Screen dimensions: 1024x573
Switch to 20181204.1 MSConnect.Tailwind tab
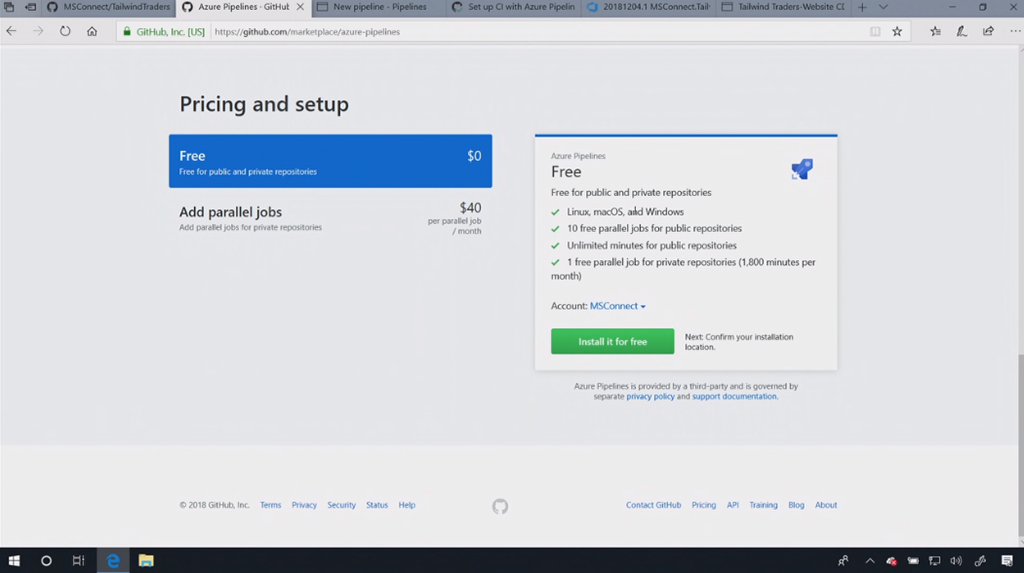[x=648, y=7]
